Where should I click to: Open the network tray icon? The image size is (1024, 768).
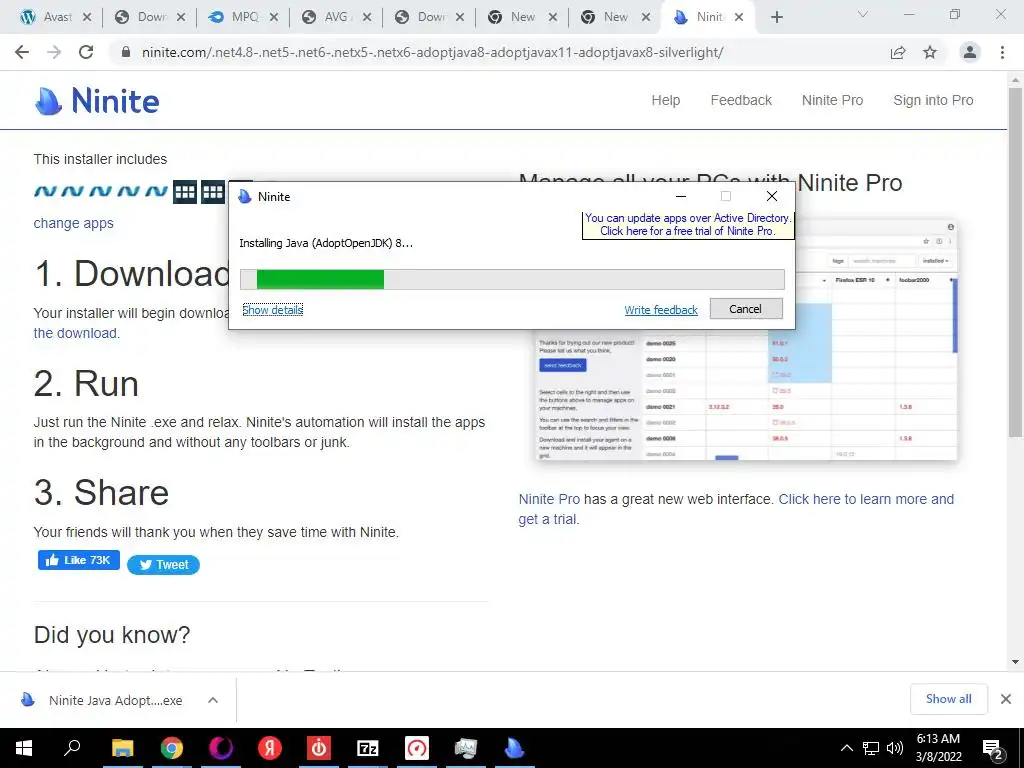click(871, 748)
